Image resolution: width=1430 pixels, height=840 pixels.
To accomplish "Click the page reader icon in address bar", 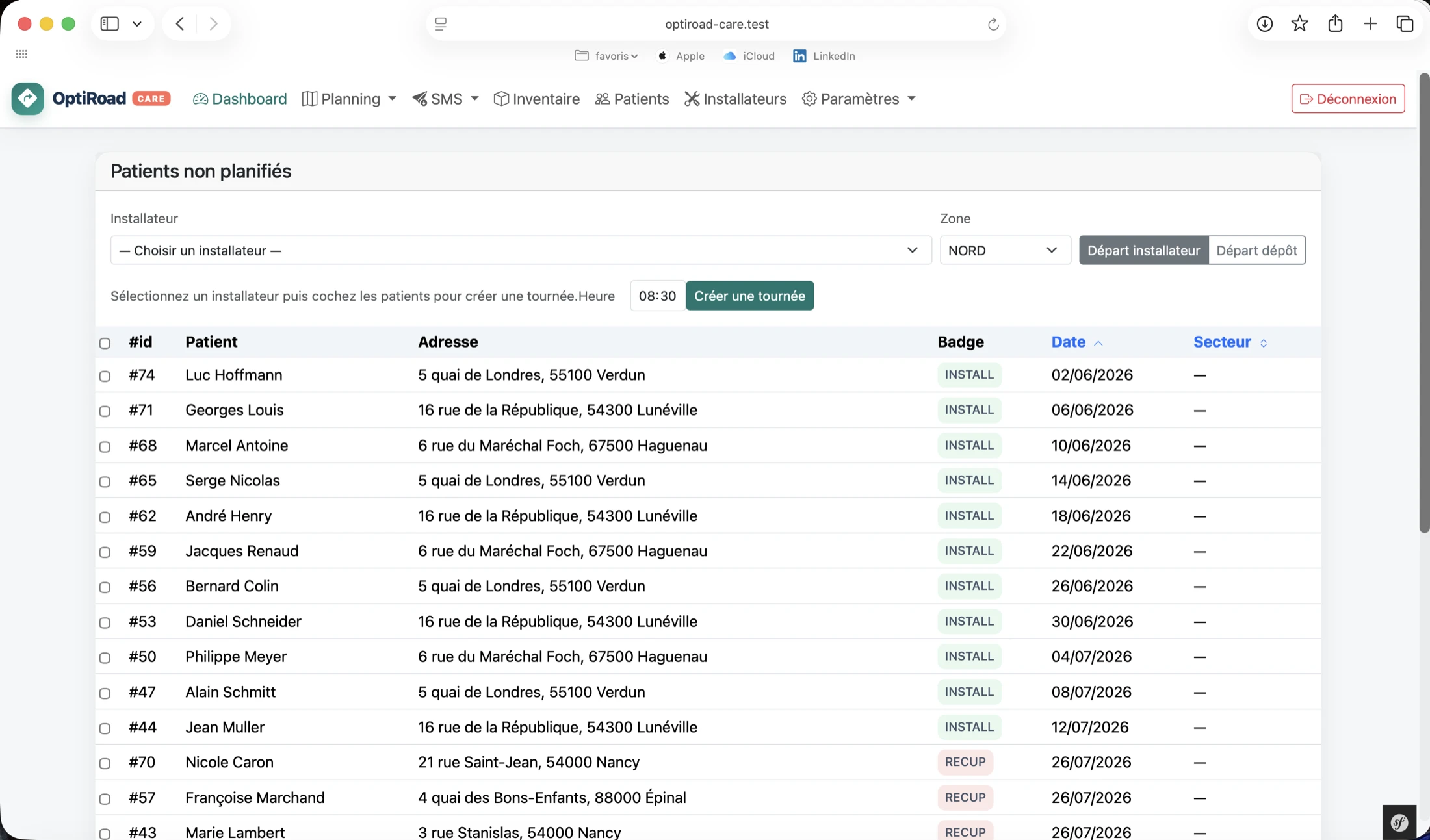I will (x=441, y=24).
